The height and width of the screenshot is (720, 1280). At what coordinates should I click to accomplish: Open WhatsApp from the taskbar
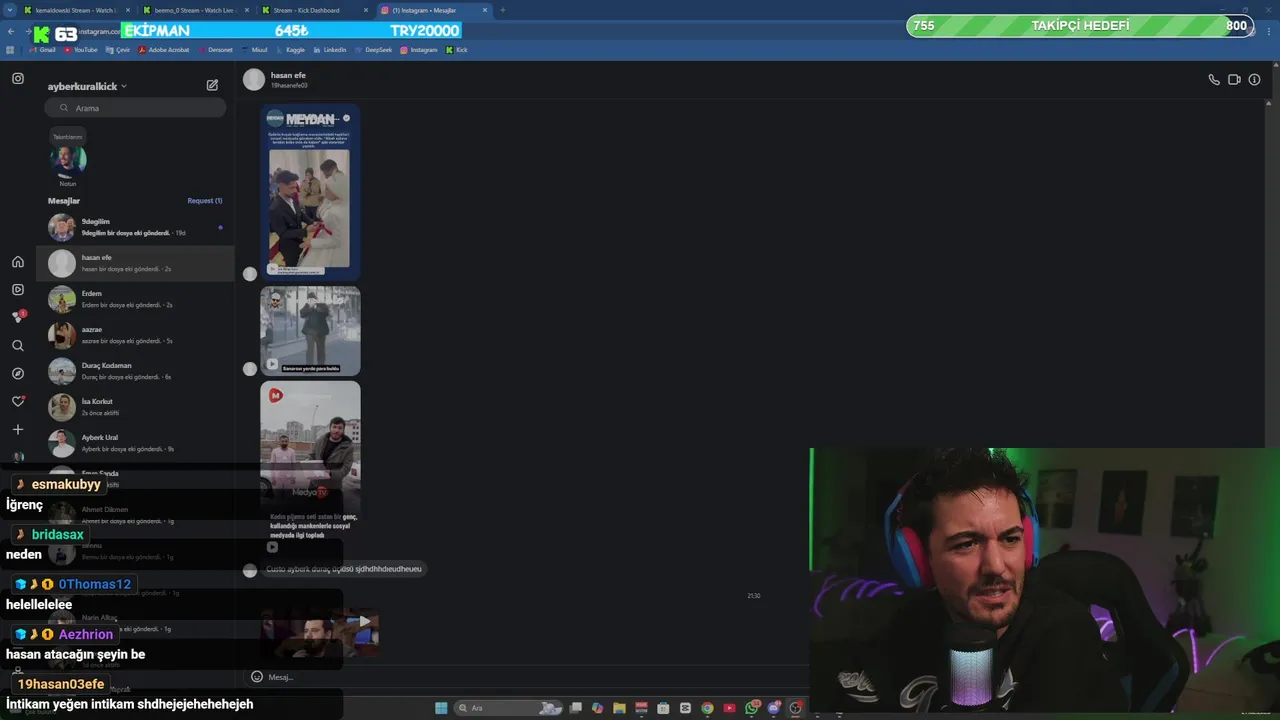tap(752, 708)
